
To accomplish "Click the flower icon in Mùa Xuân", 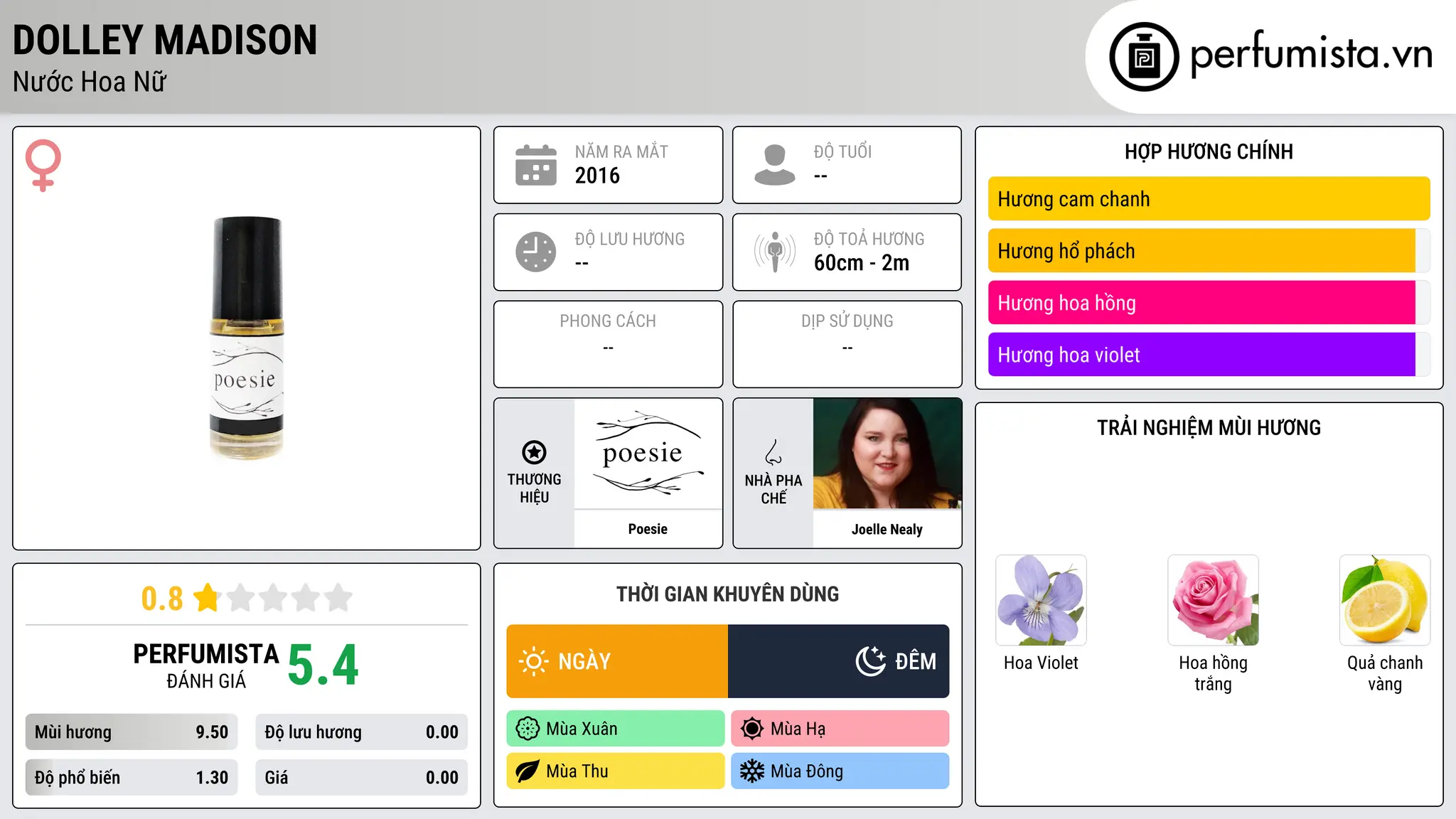I will [528, 729].
